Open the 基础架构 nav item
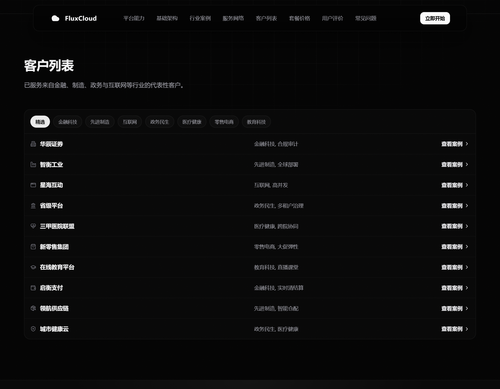Screen dimensions: 500x389 (167, 18)
